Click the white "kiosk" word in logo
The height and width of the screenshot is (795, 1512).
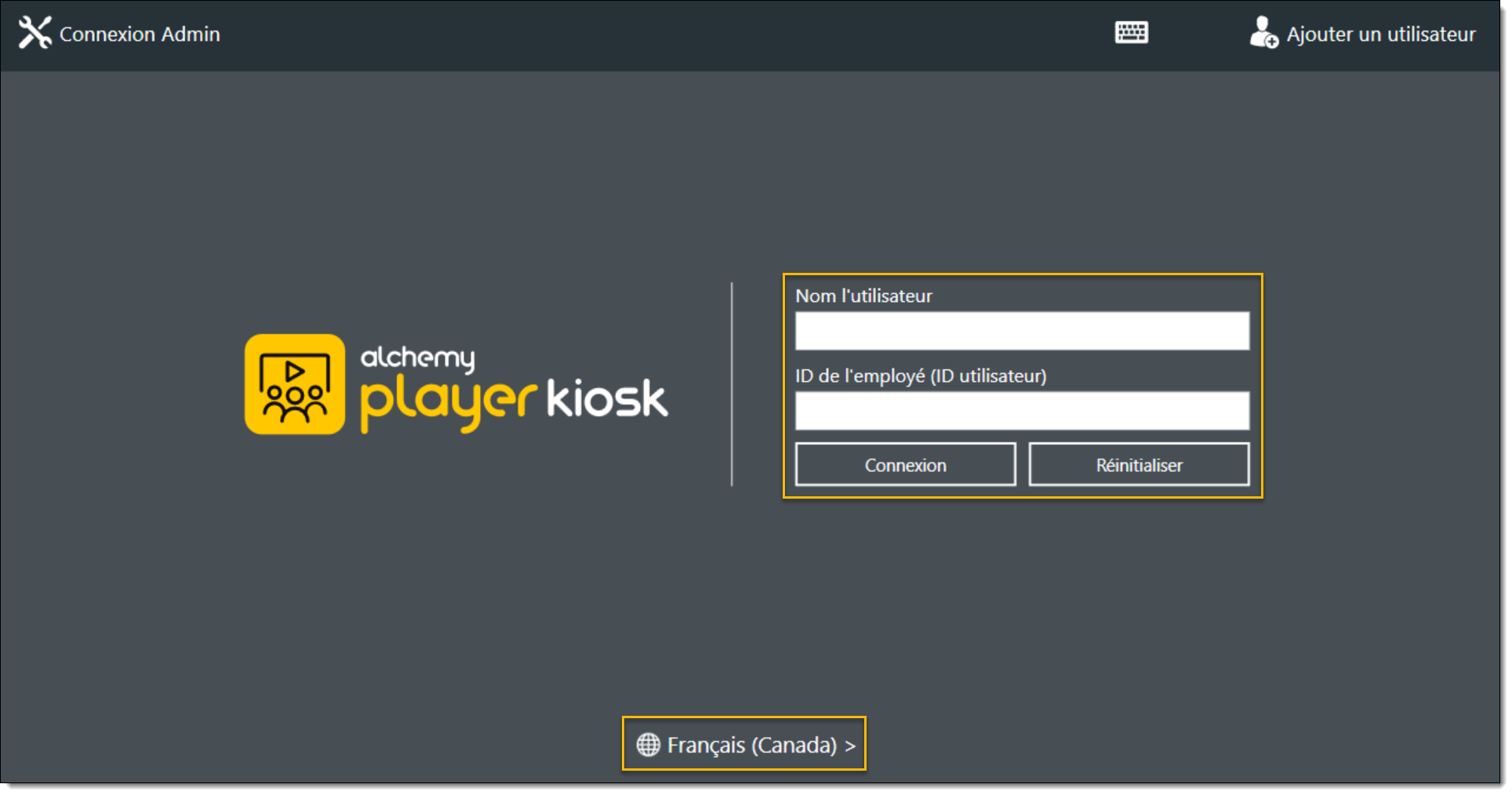coord(606,398)
